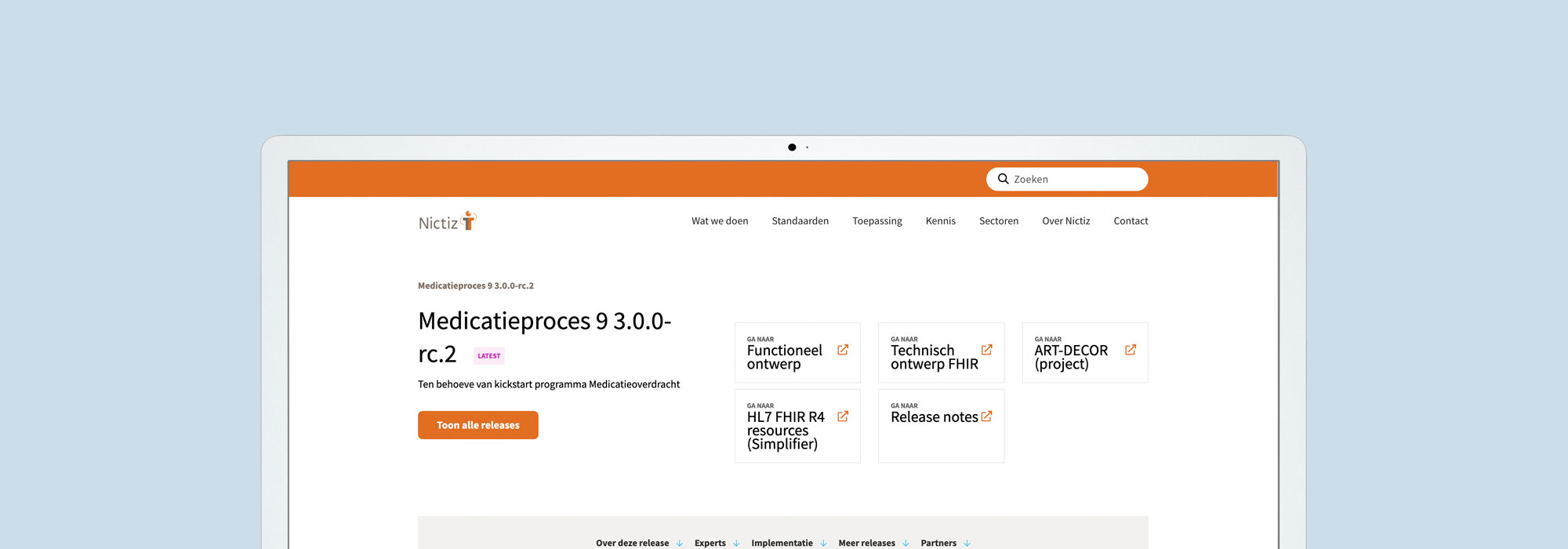Viewport: 1568px width, 549px height.
Task: Click the down arrow beside Partners
Action: coord(967,543)
